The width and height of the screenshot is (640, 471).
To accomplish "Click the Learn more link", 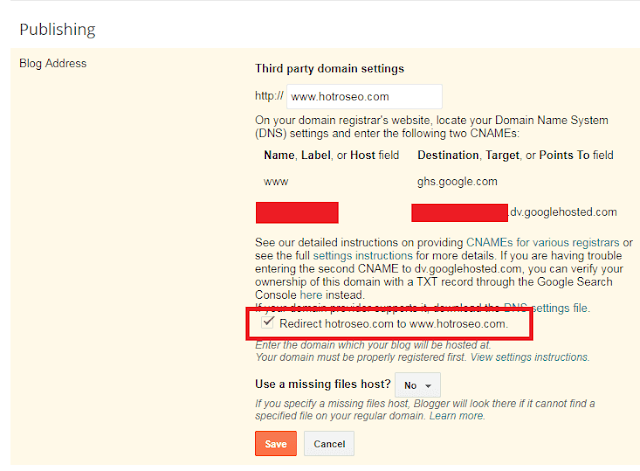I will coord(456,416).
